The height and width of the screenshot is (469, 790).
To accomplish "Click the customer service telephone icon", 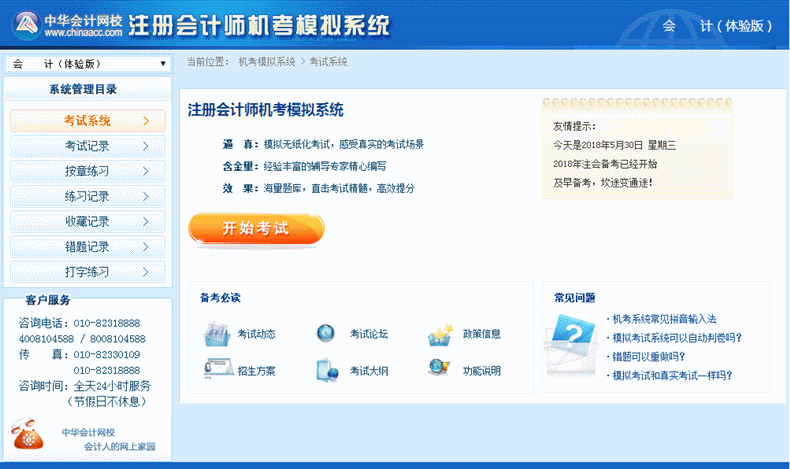I will tap(28, 435).
